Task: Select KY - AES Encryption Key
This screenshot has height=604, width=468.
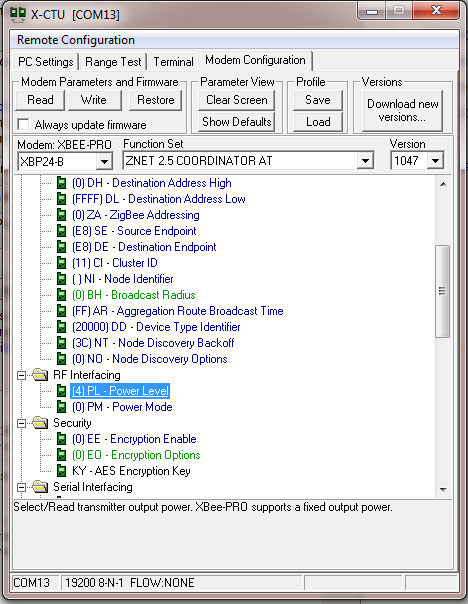Action: pyautogui.click(x=131, y=471)
